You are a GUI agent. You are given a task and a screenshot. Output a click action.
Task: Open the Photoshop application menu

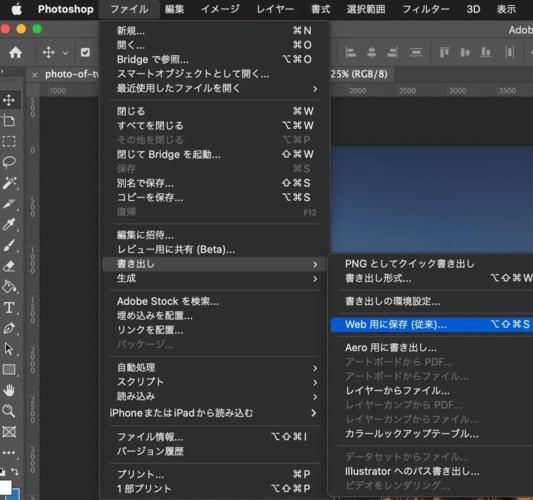tap(66, 9)
